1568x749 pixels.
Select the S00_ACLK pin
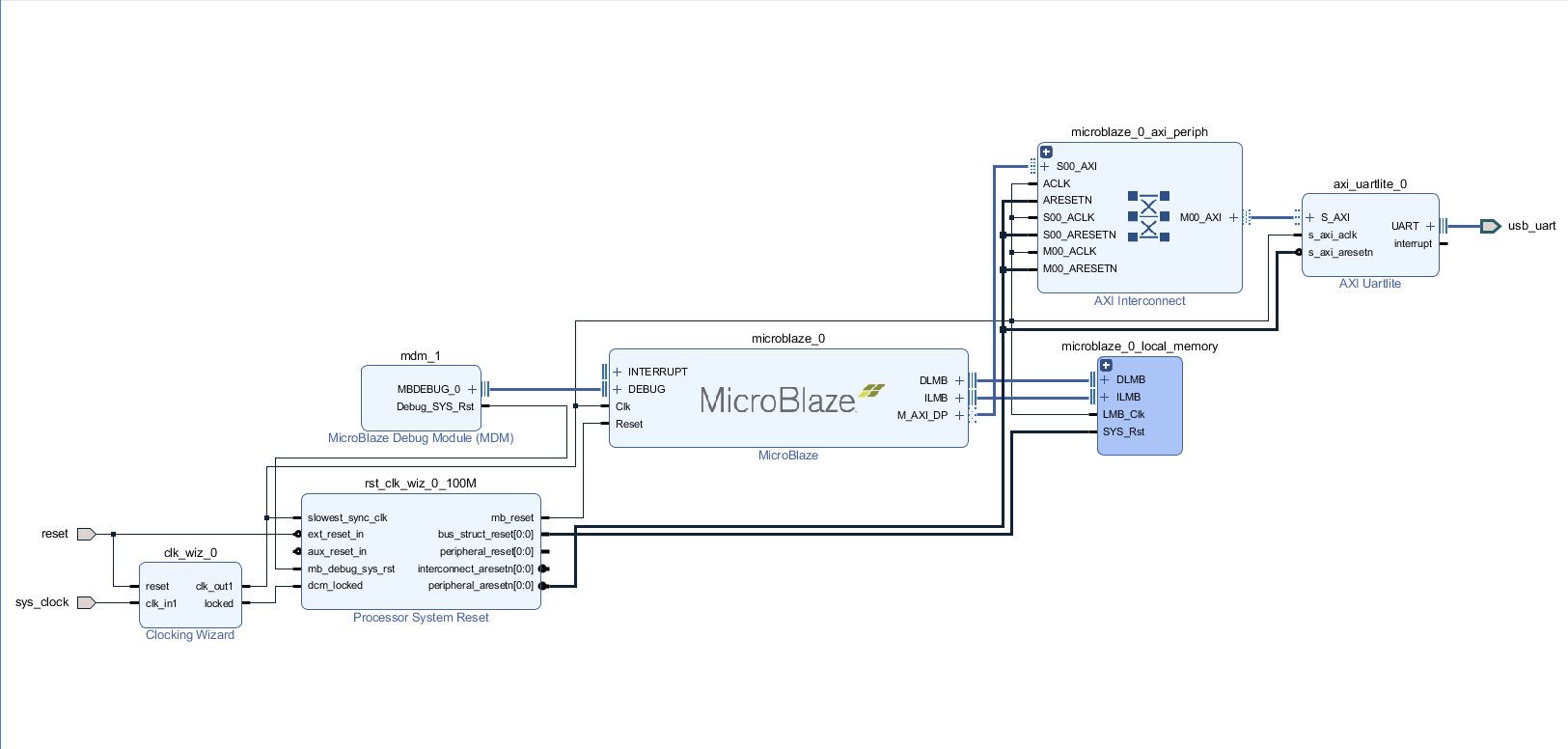pos(1069,217)
